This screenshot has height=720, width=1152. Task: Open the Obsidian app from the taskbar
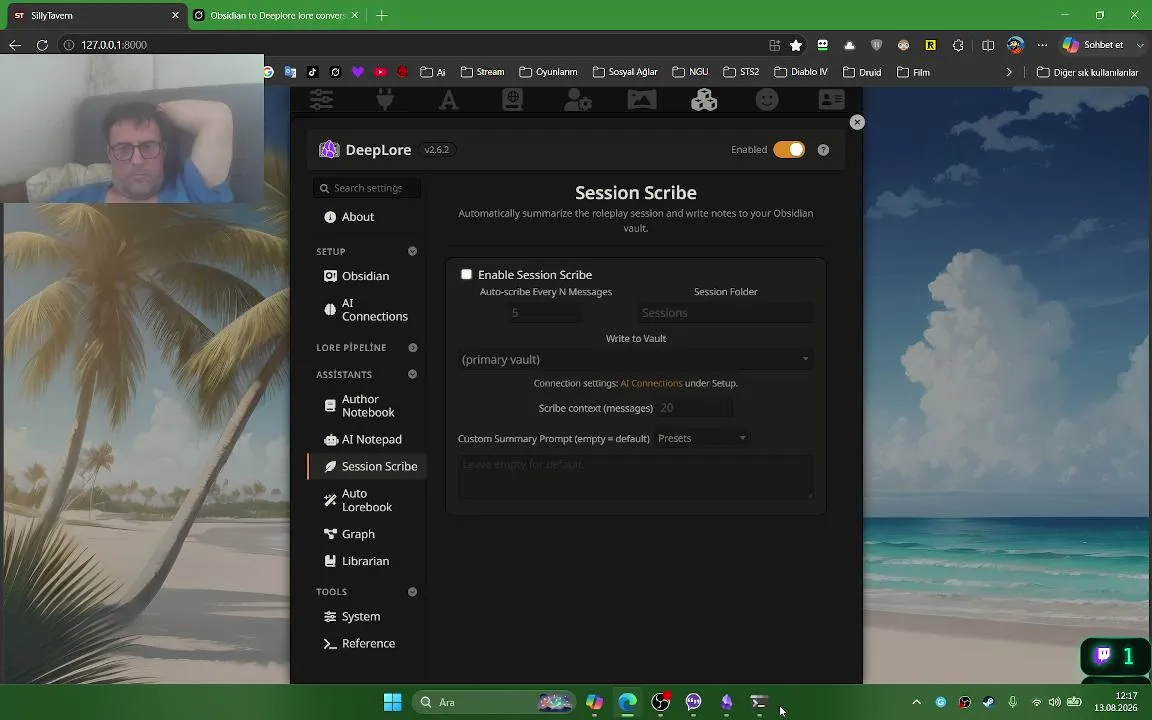[727, 702]
